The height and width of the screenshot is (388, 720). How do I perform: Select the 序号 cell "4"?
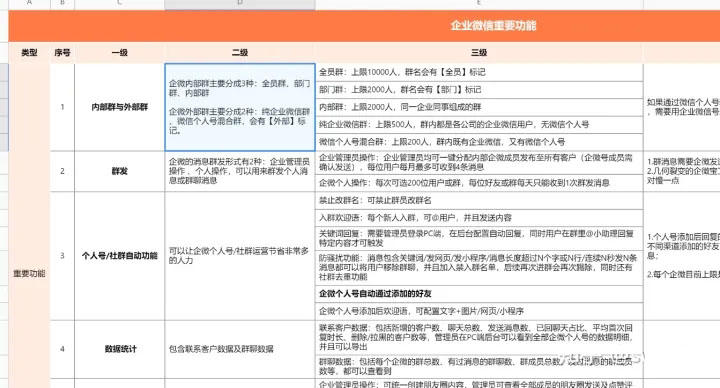(62, 349)
